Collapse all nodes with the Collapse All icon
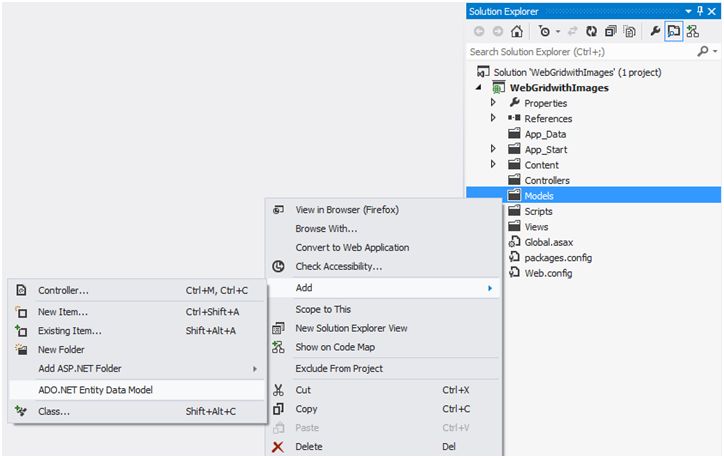 coord(610,31)
